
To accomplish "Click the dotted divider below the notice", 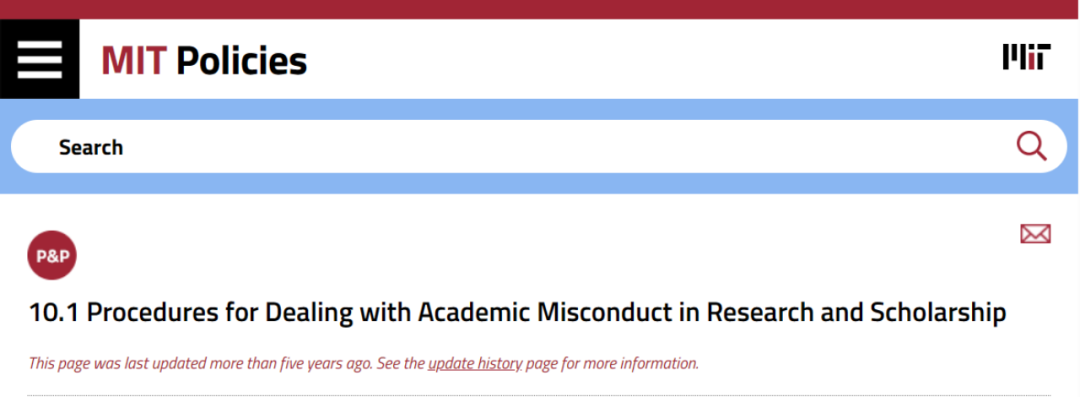I will pyautogui.click(x=540, y=396).
